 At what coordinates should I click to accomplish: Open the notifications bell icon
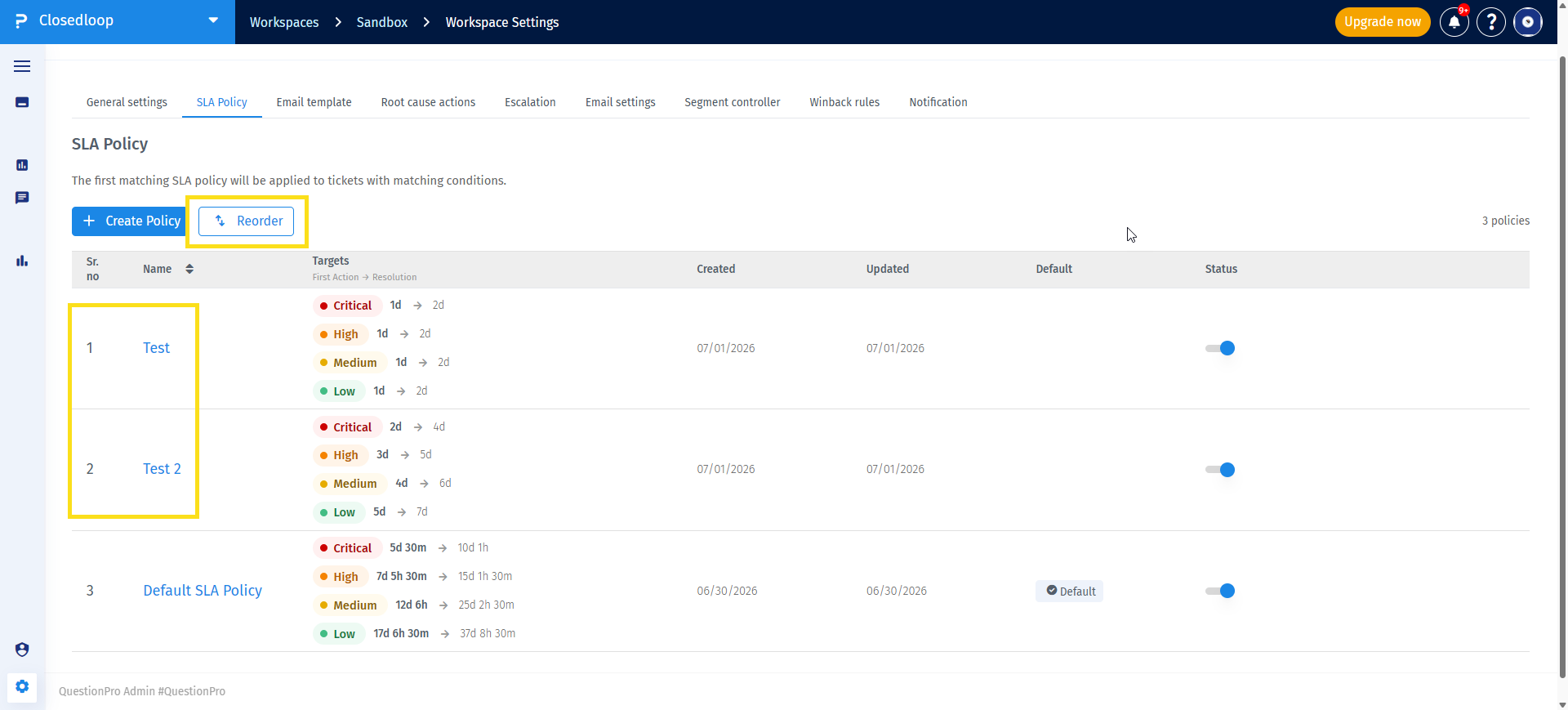tap(1454, 22)
